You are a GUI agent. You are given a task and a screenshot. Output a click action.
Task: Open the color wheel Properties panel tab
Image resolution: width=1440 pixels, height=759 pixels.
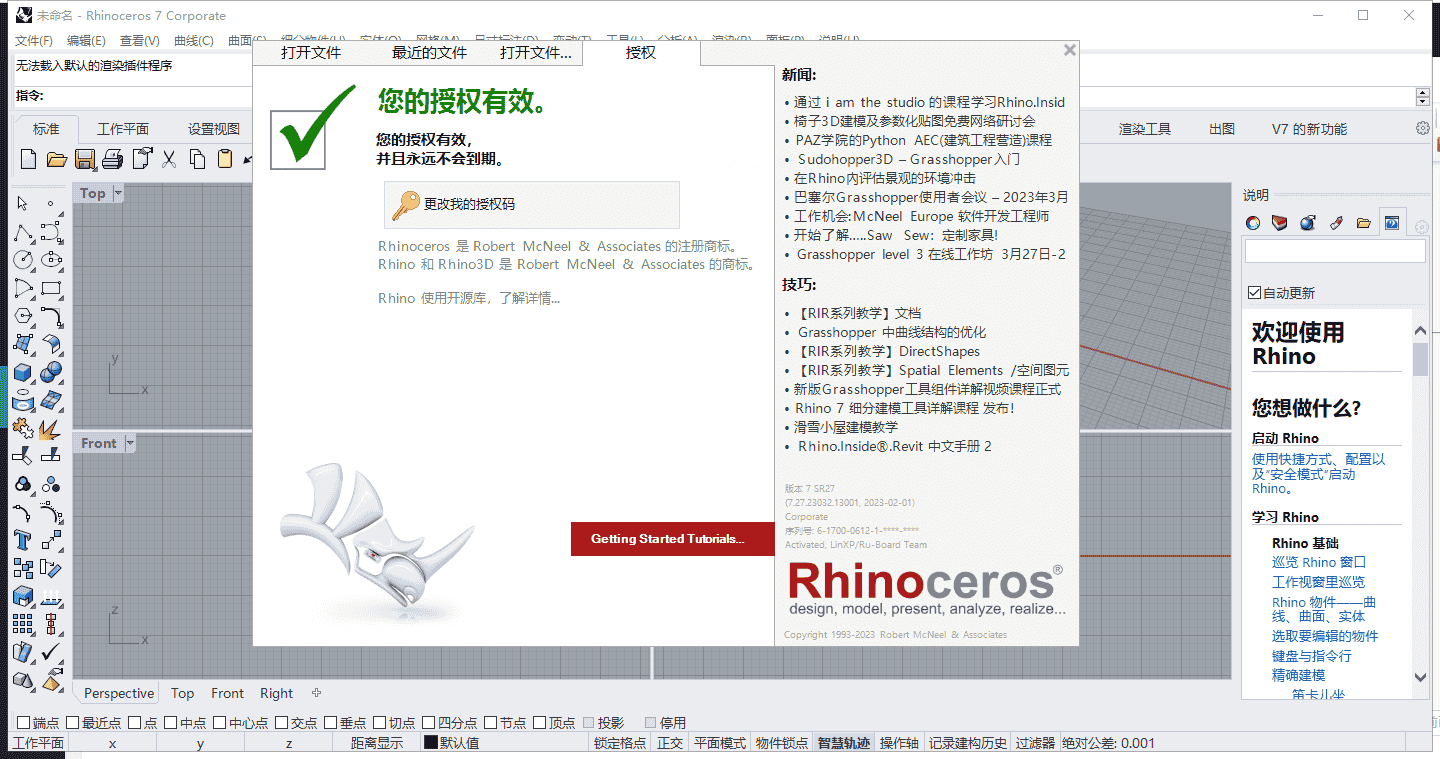[x=1253, y=223]
